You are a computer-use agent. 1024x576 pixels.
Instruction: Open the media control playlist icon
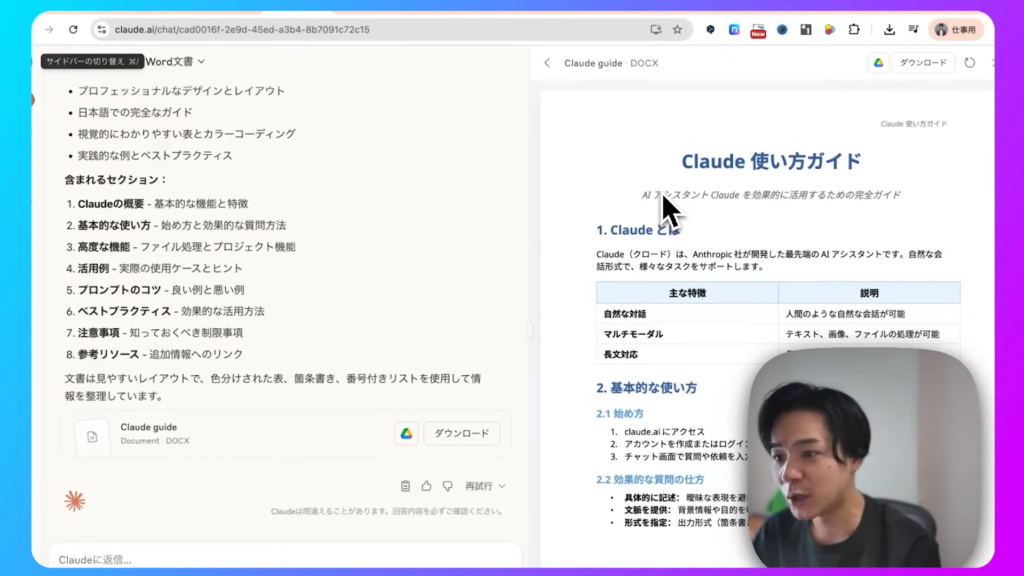pos(913,29)
